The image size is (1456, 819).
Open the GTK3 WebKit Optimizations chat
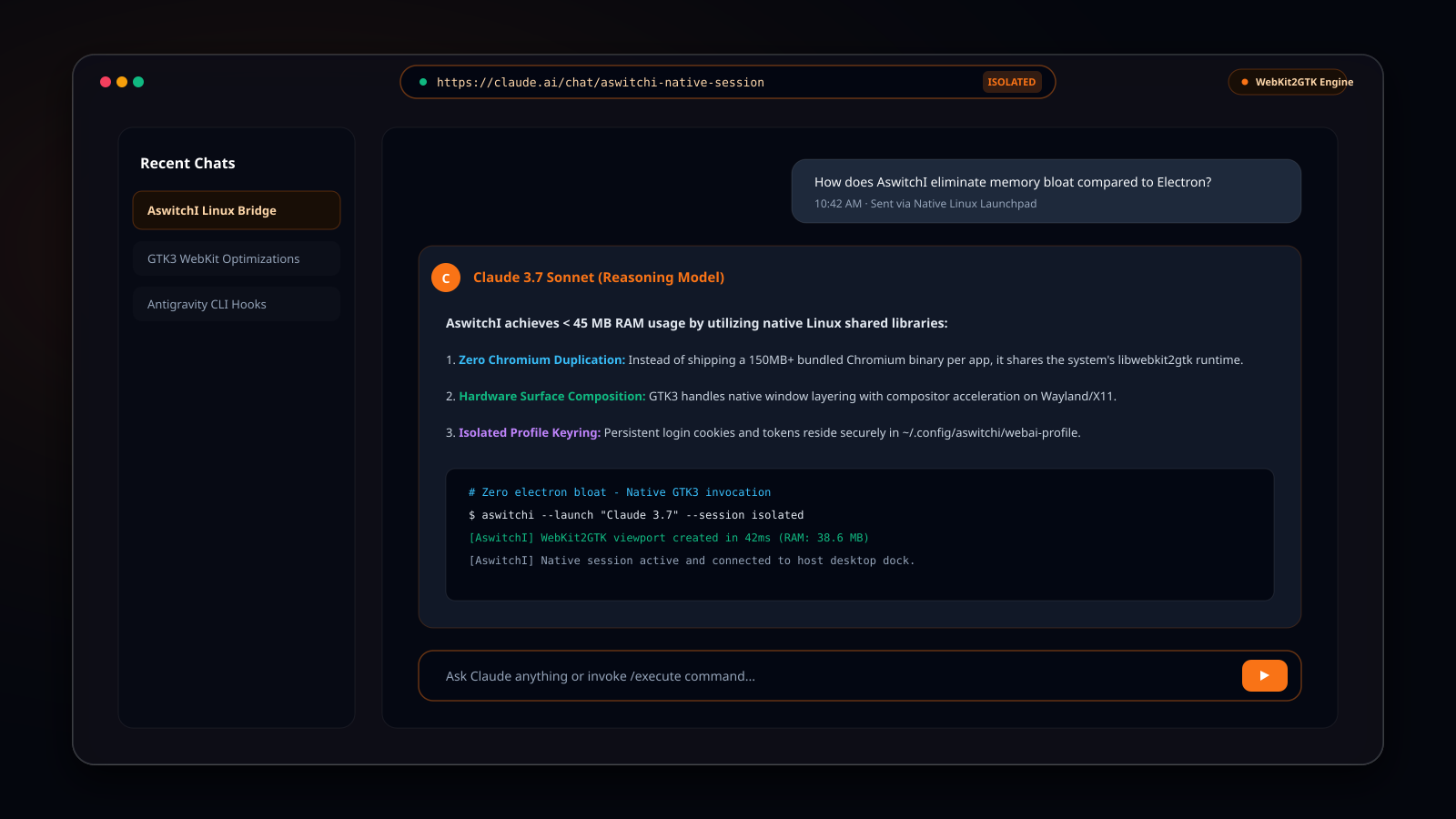(237, 258)
